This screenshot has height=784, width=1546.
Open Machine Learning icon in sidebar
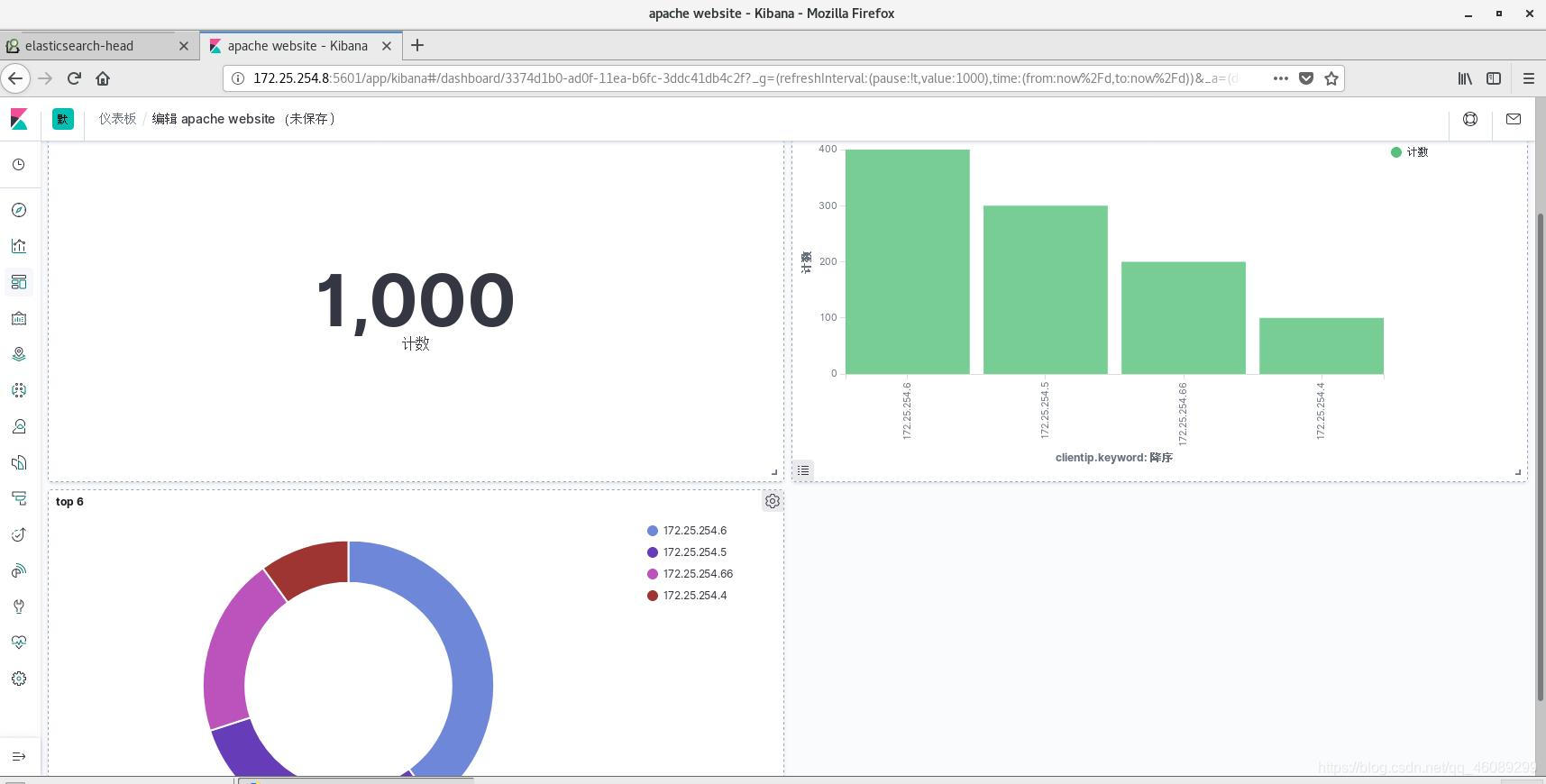[x=19, y=390]
